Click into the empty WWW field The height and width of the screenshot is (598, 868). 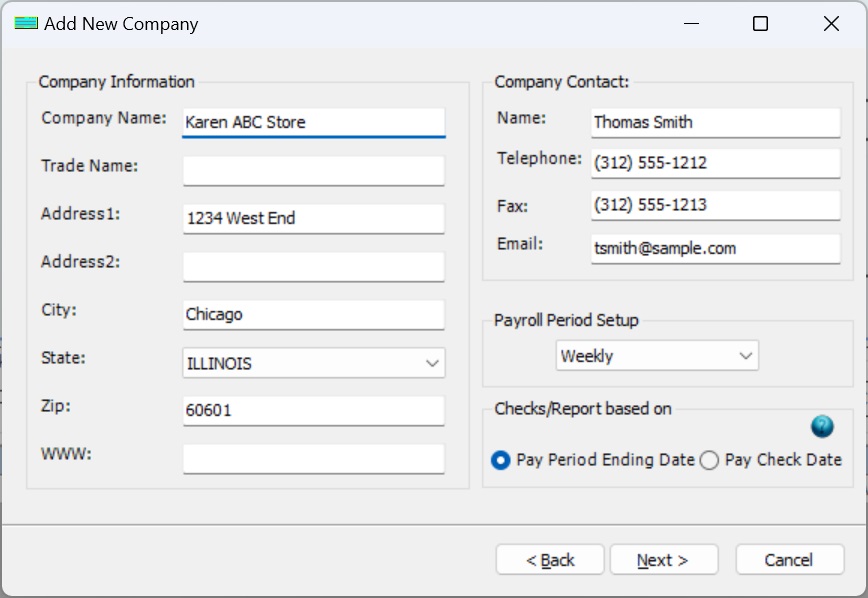(312, 458)
